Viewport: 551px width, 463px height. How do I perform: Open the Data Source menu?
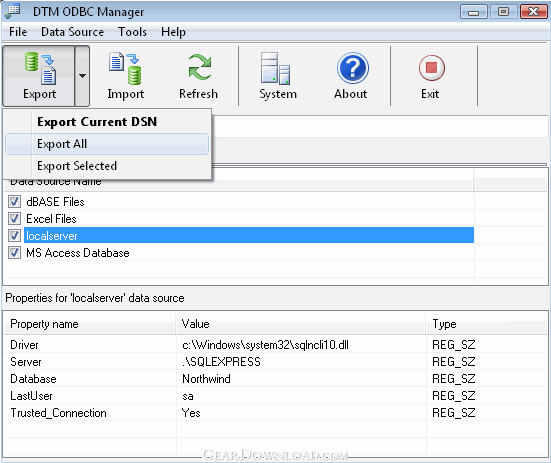point(72,32)
